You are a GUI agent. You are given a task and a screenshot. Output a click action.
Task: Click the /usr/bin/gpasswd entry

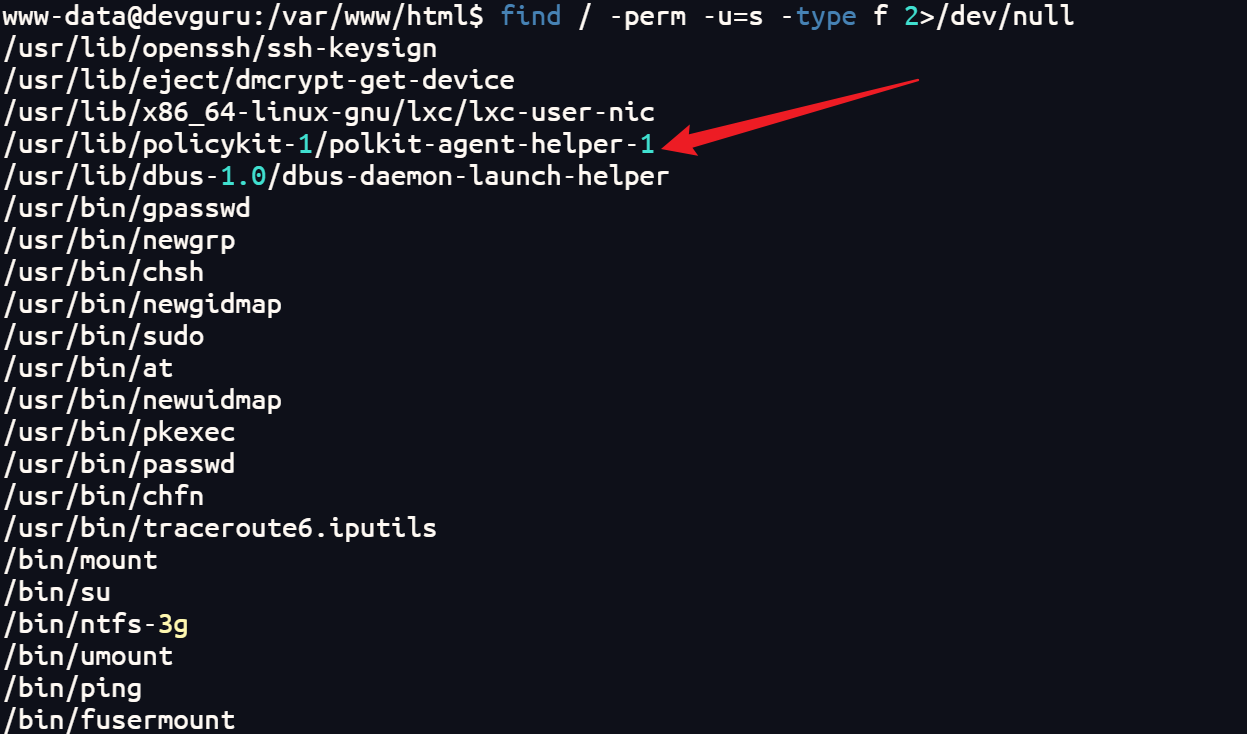click(127, 209)
